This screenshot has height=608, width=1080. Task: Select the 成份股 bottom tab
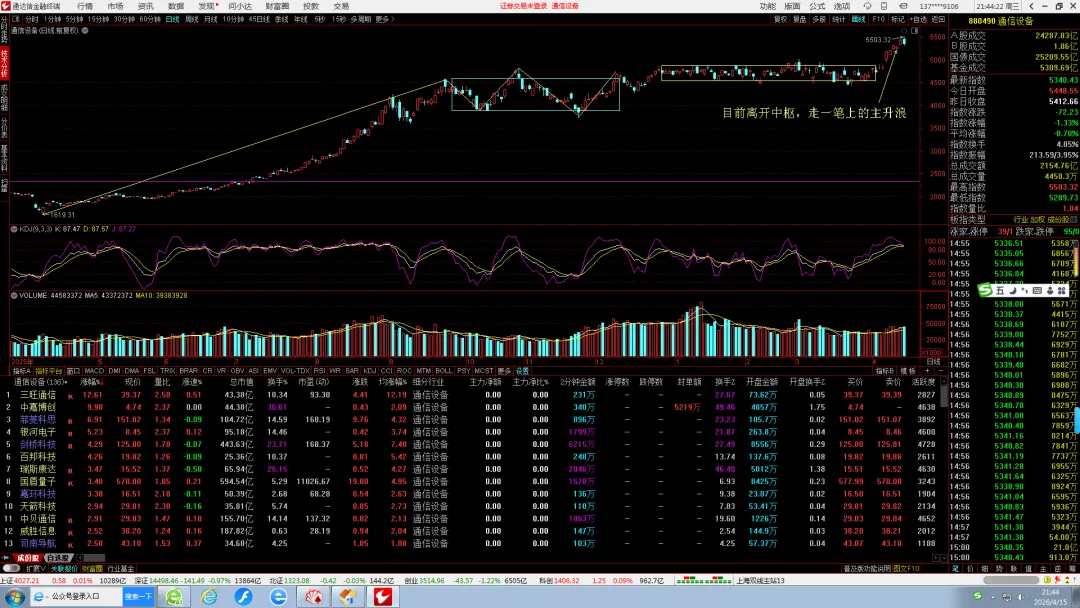(x=28, y=558)
